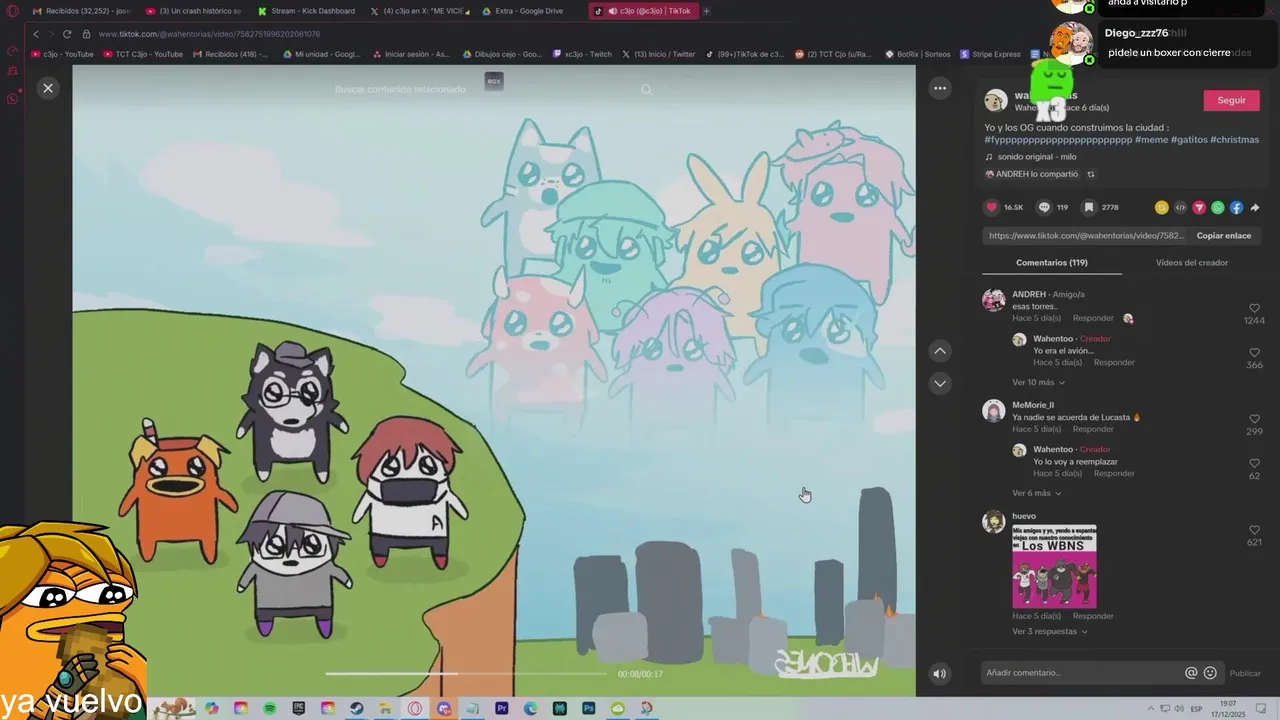1280x720 pixels.
Task: Expand 'Ver 6 más' replies
Action: tap(1036, 493)
